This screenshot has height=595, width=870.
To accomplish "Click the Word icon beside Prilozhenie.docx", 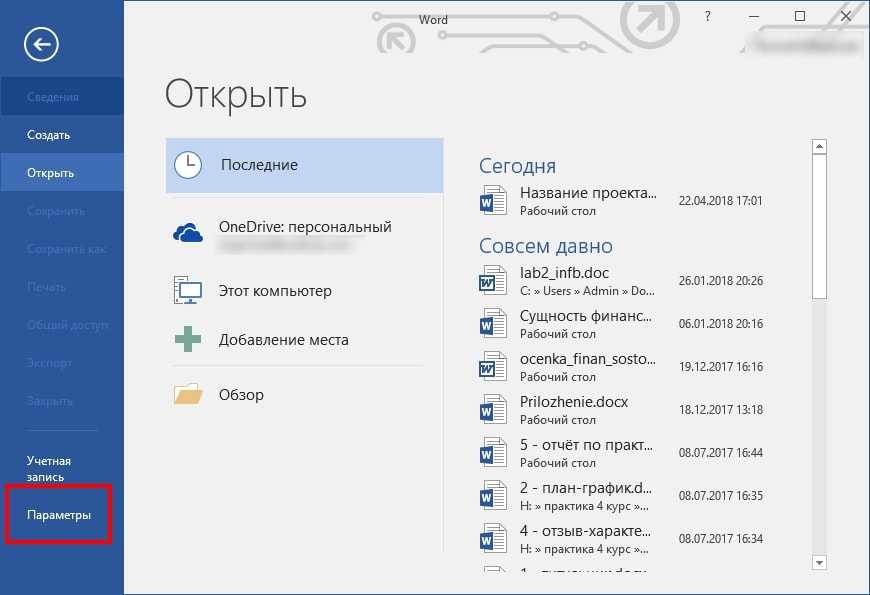I will (x=493, y=409).
